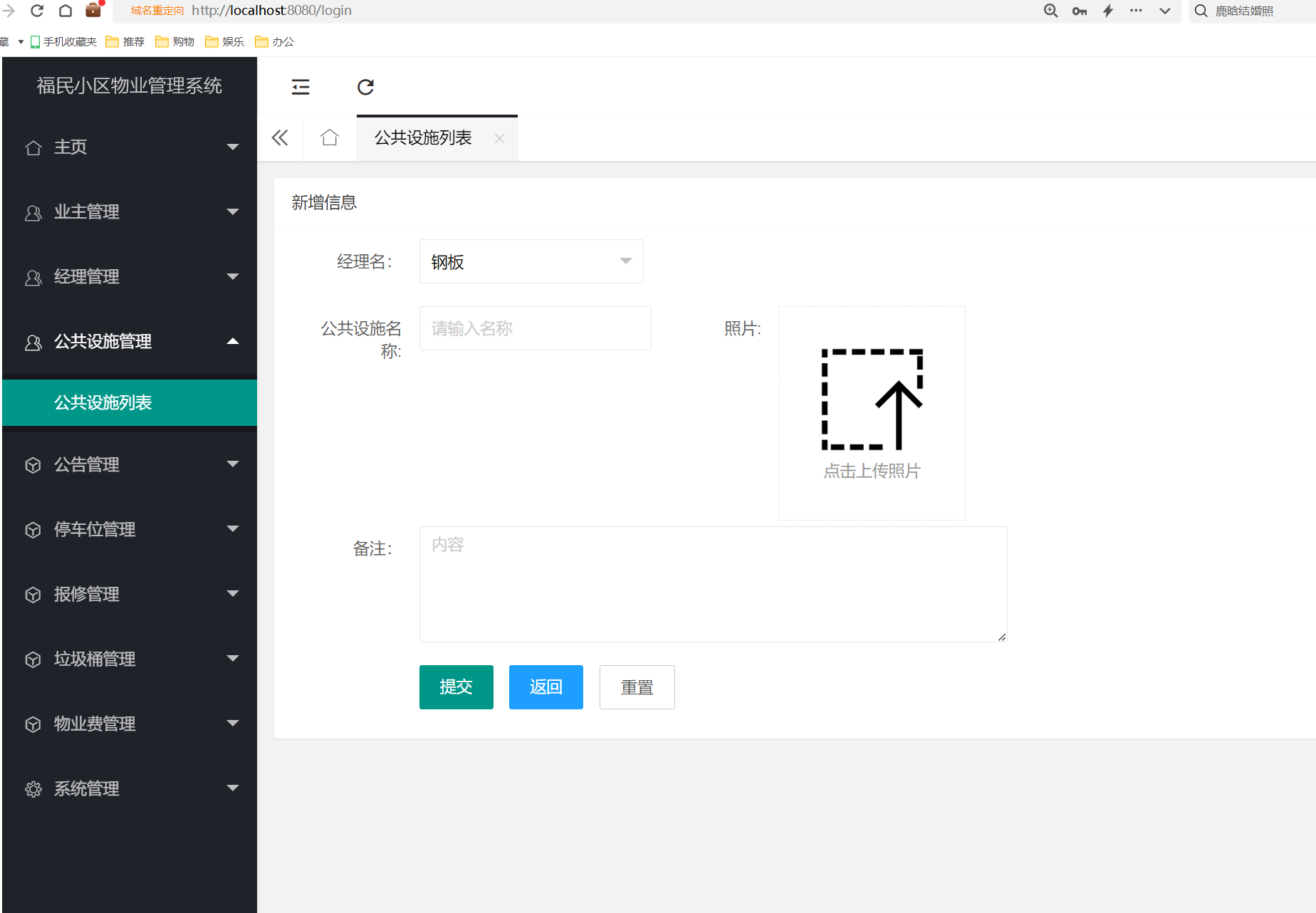Select 公共设施列表 in the sidebar
Image resolution: width=1316 pixels, height=913 pixels.
tap(130, 402)
